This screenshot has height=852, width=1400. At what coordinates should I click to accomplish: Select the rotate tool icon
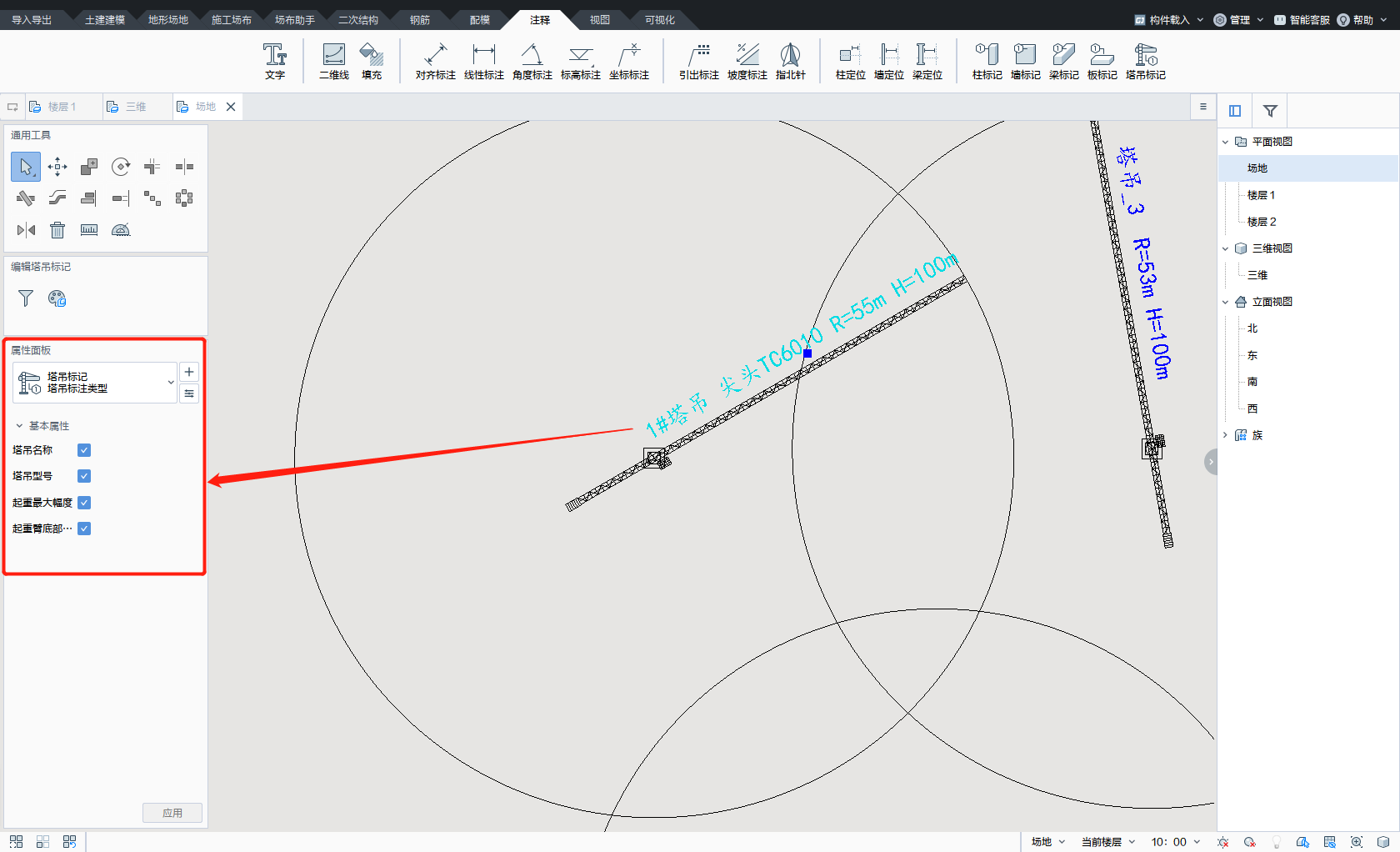pos(121,167)
